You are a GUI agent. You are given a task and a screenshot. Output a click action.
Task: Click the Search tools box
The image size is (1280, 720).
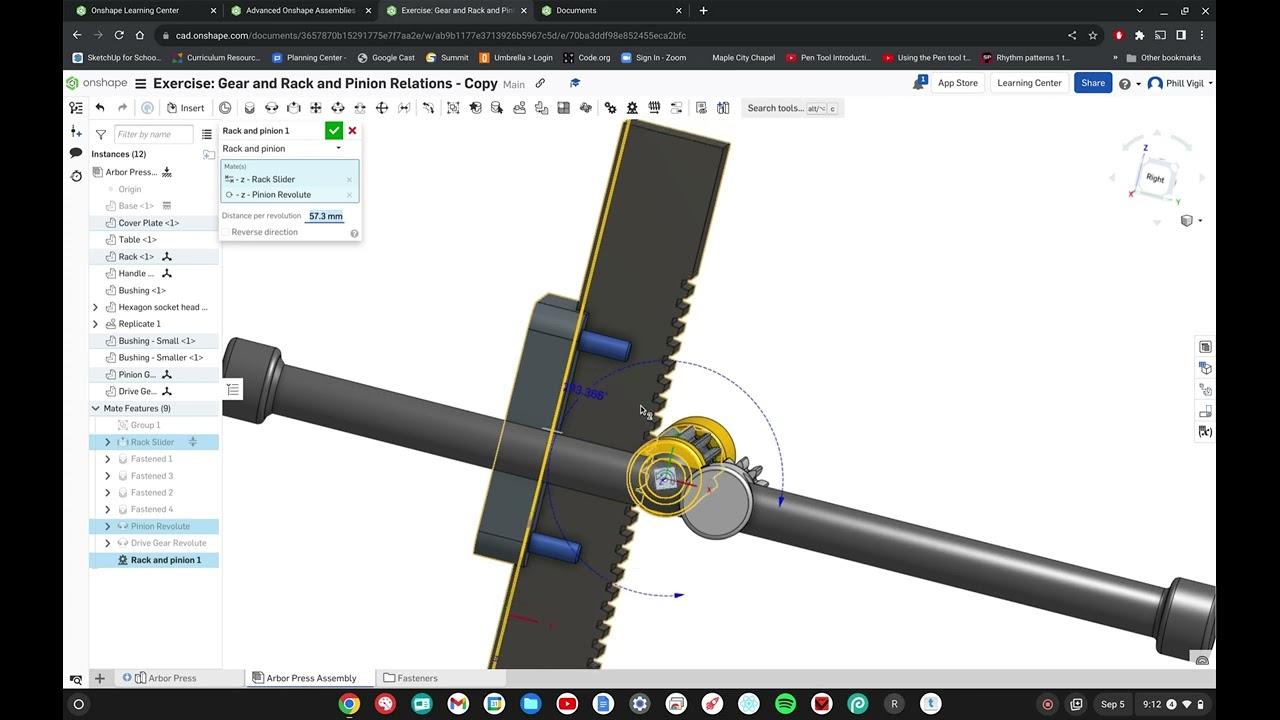(x=790, y=108)
